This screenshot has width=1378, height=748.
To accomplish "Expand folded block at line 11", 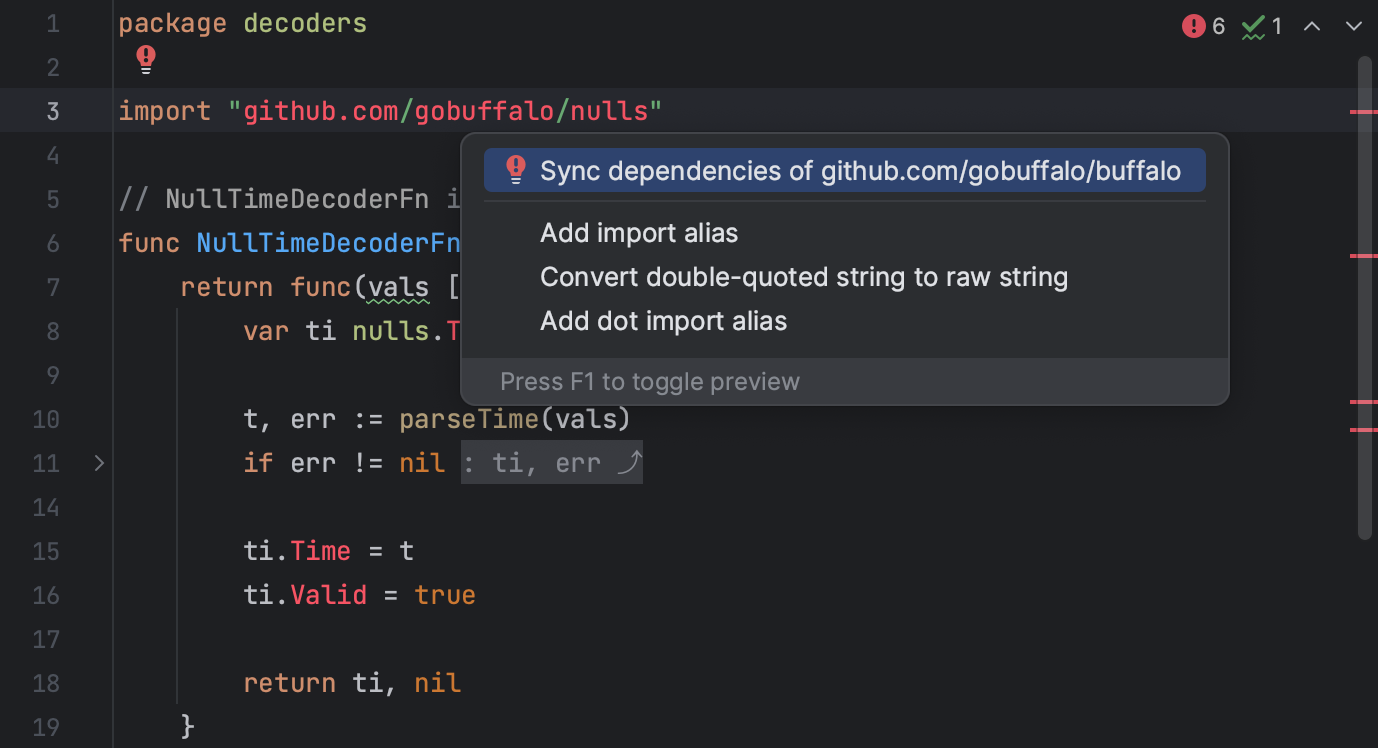I will 98,463.
